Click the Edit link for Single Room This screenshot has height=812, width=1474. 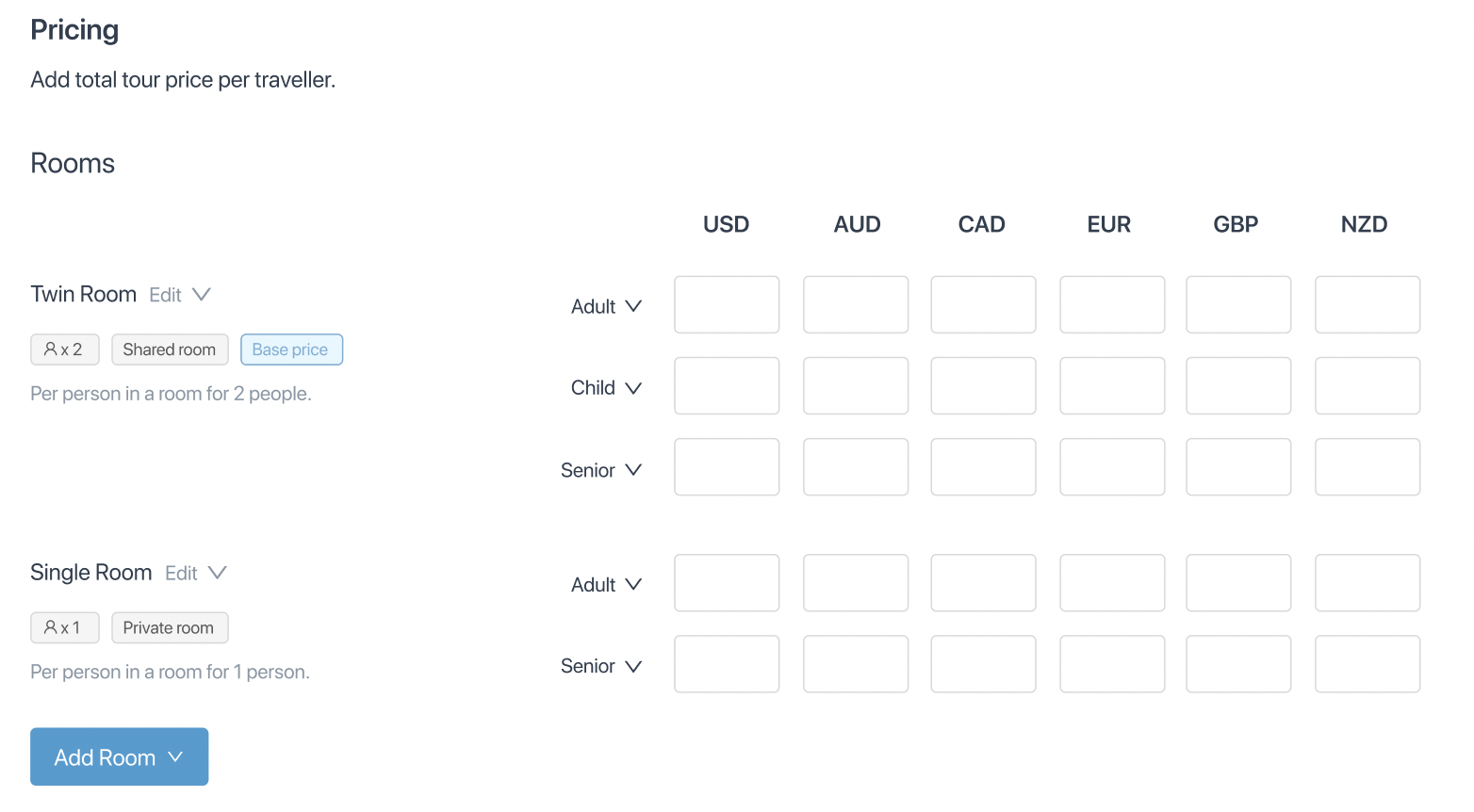coord(181,572)
